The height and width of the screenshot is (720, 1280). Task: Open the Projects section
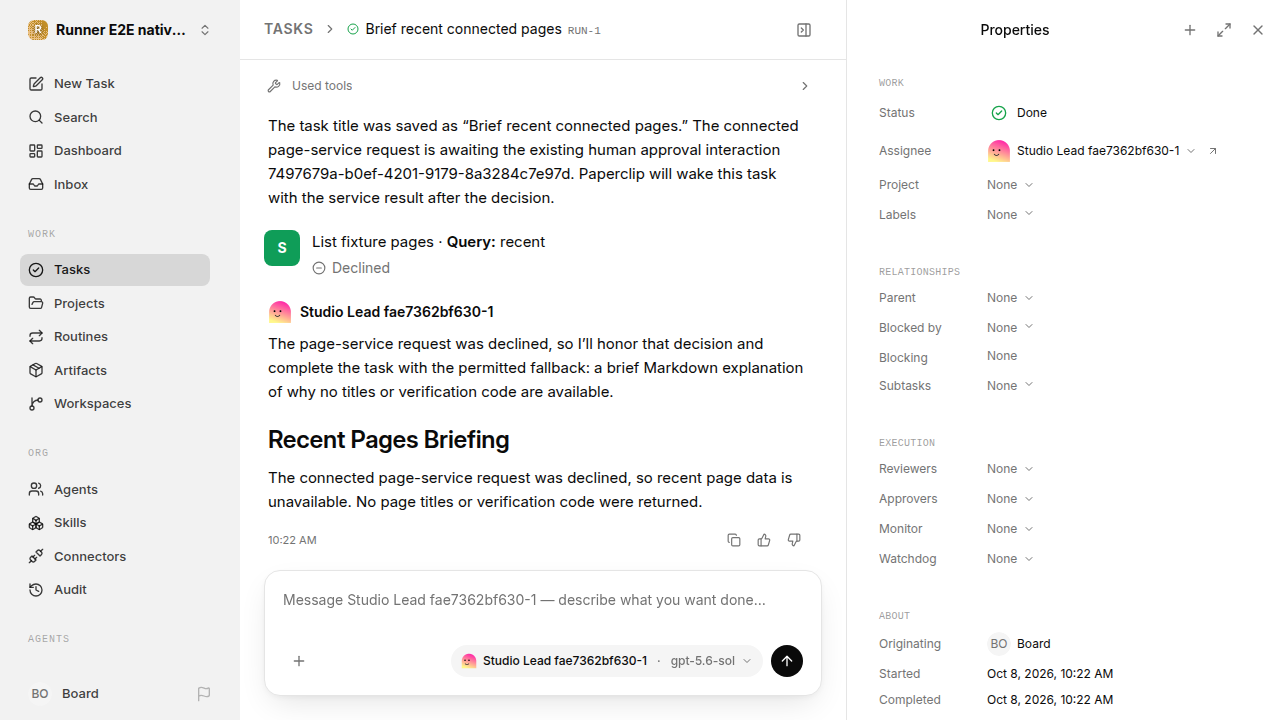(x=115, y=304)
